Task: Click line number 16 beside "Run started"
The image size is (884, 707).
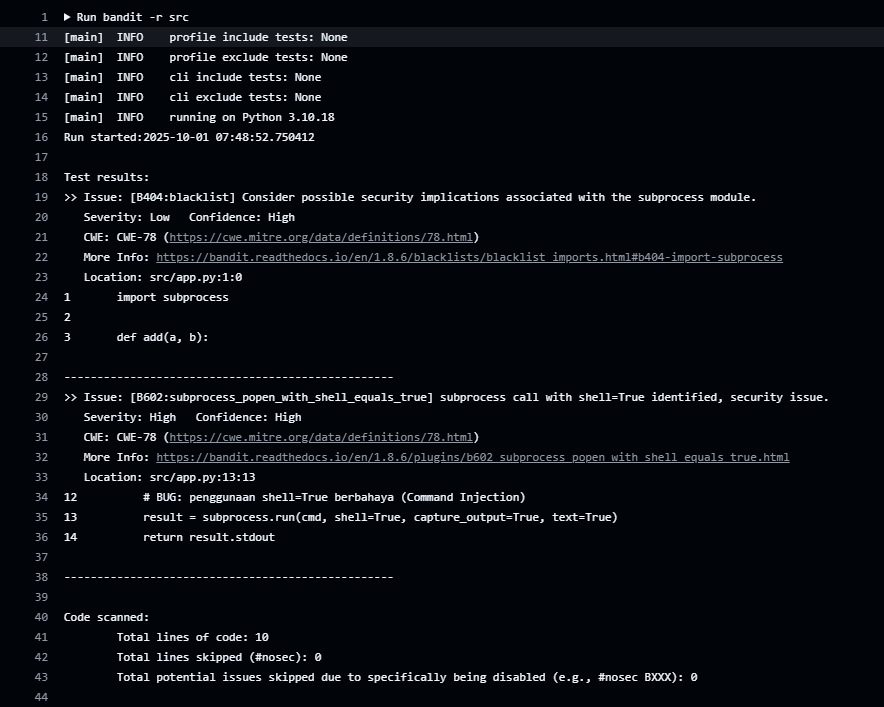Action: point(41,137)
